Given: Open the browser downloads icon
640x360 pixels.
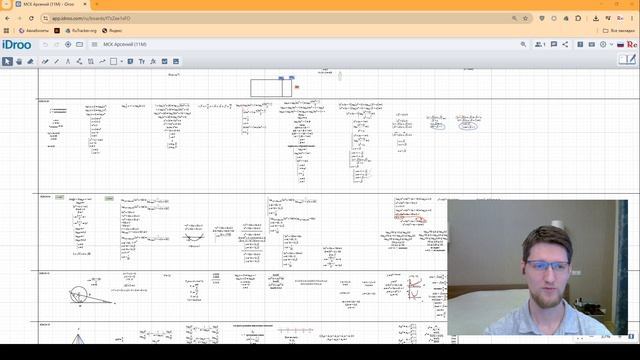Looking at the screenshot, I should click(596, 18).
